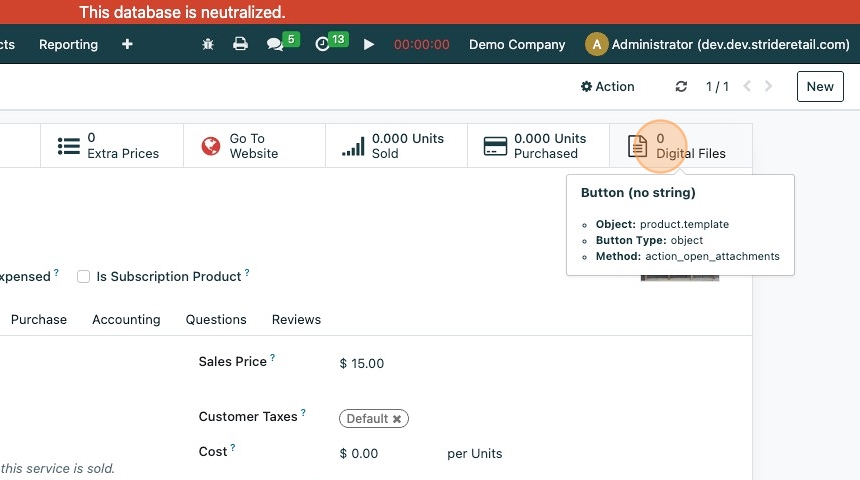Click the New button
The width and height of the screenshot is (860, 480).
coord(820,87)
